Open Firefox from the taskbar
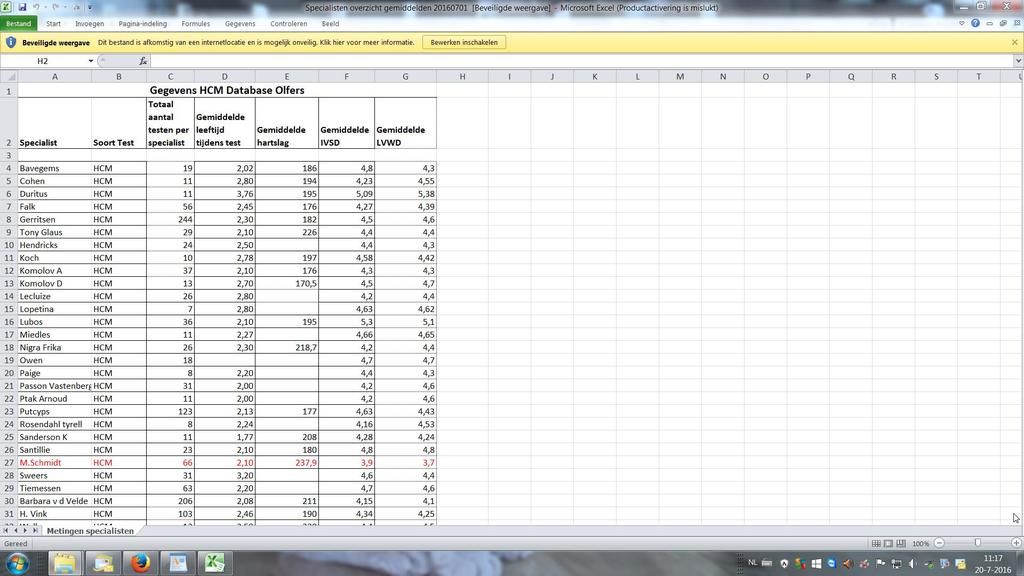 tap(140, 563)
